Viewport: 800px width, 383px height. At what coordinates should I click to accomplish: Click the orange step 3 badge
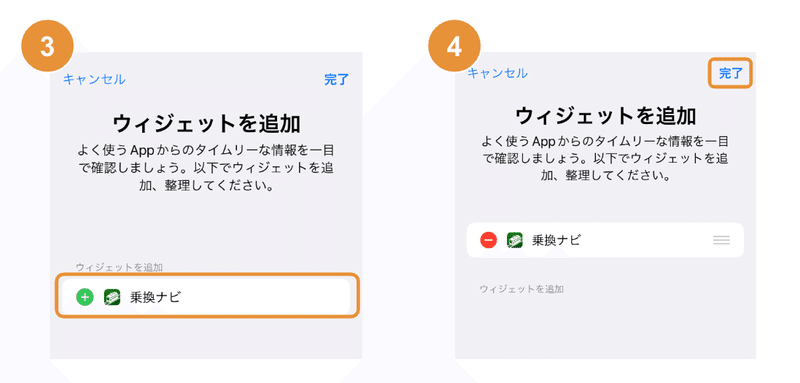[x=47, y=46]
